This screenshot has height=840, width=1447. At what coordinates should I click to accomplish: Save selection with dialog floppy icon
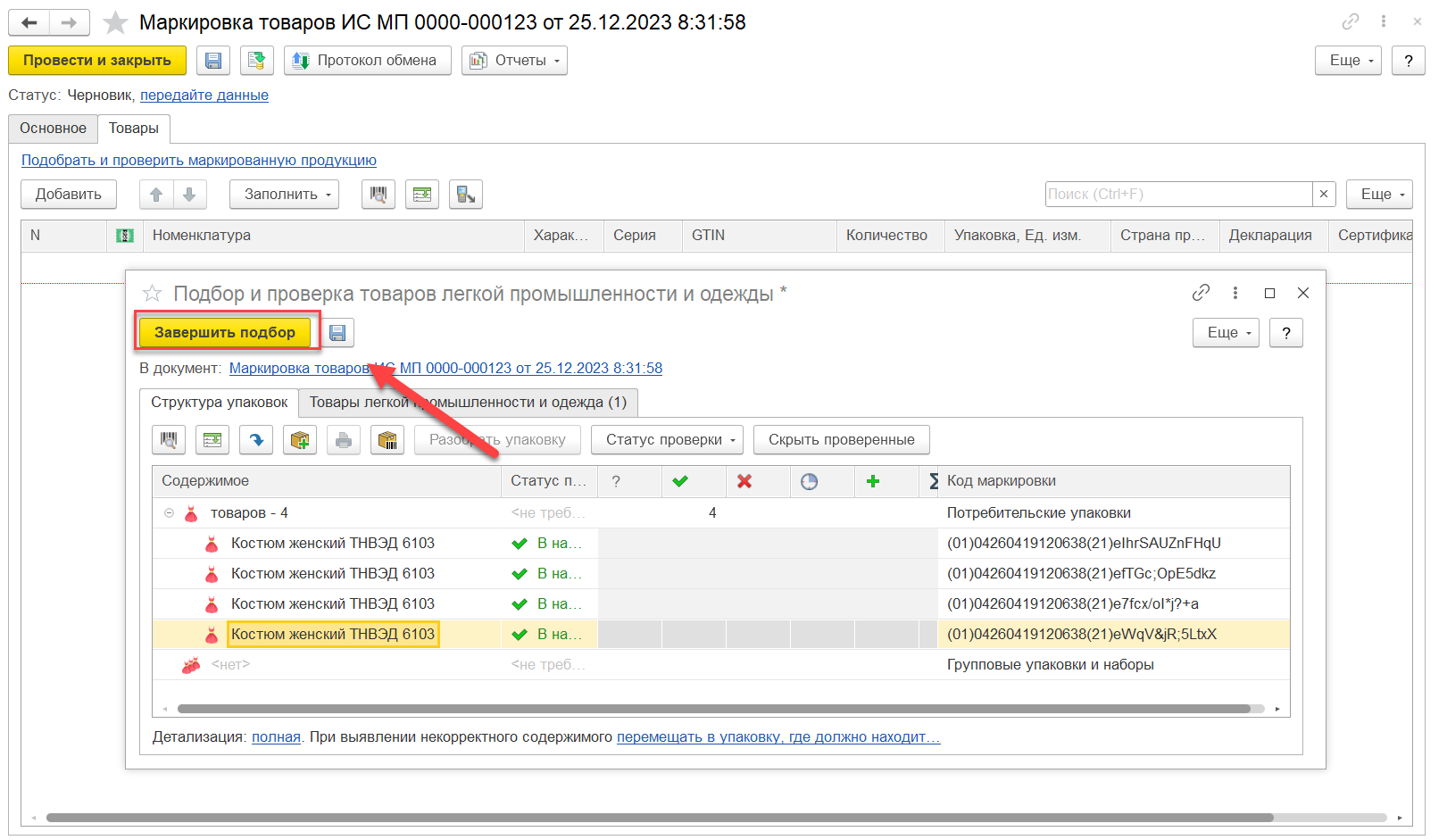point(337,333)
